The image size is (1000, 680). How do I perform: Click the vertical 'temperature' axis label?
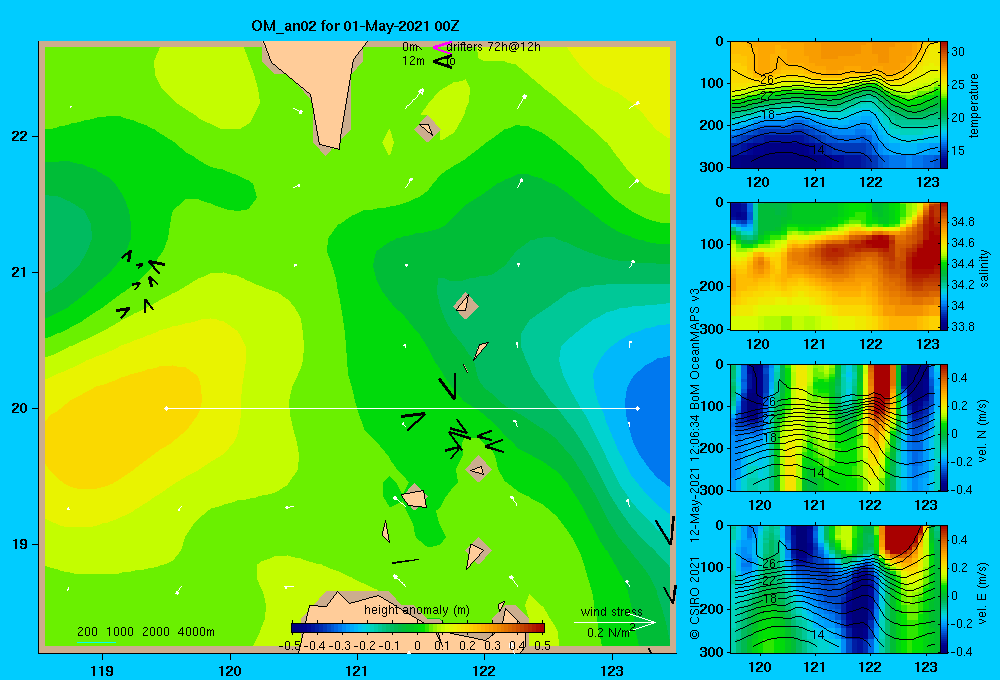[x=974, y=105]
